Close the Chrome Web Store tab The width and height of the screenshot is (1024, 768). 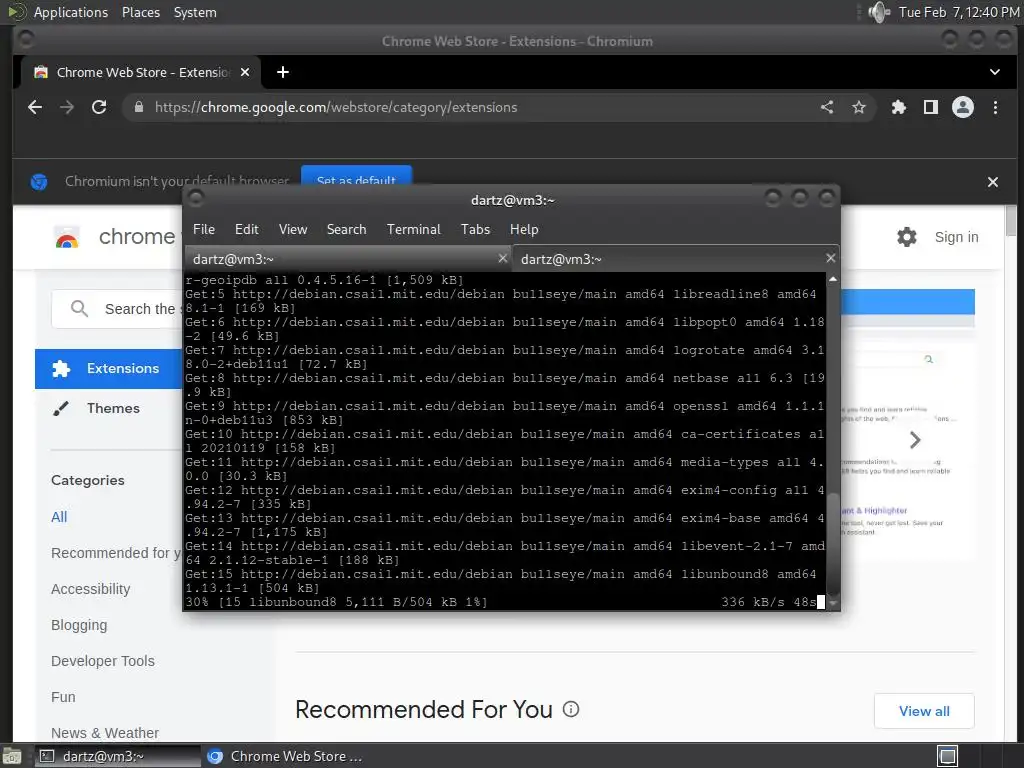click(245, 72)
